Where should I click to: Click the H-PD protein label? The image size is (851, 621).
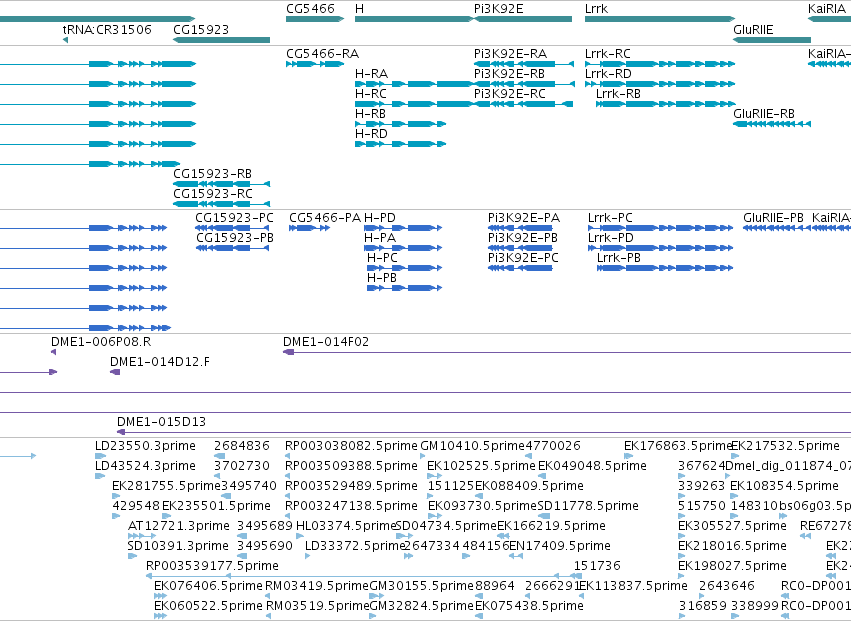point(380,218)
